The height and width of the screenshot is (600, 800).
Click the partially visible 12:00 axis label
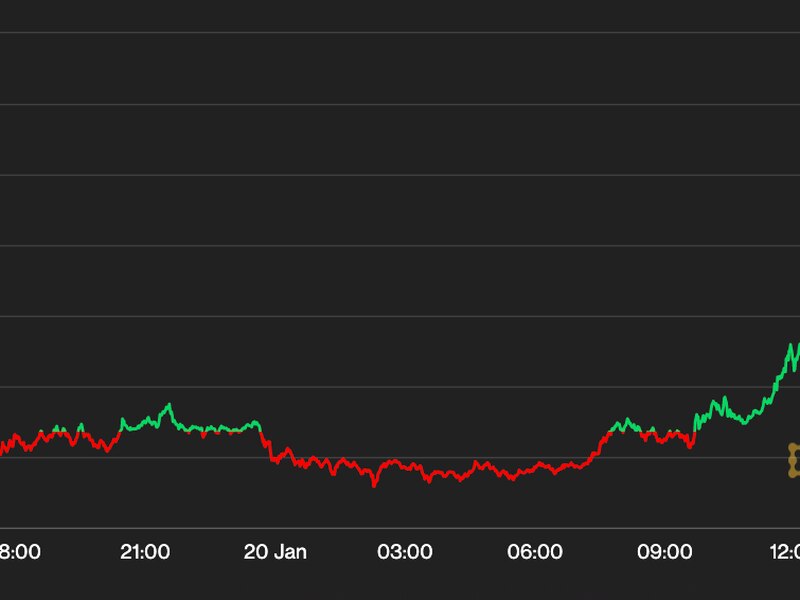coord(786,551)
